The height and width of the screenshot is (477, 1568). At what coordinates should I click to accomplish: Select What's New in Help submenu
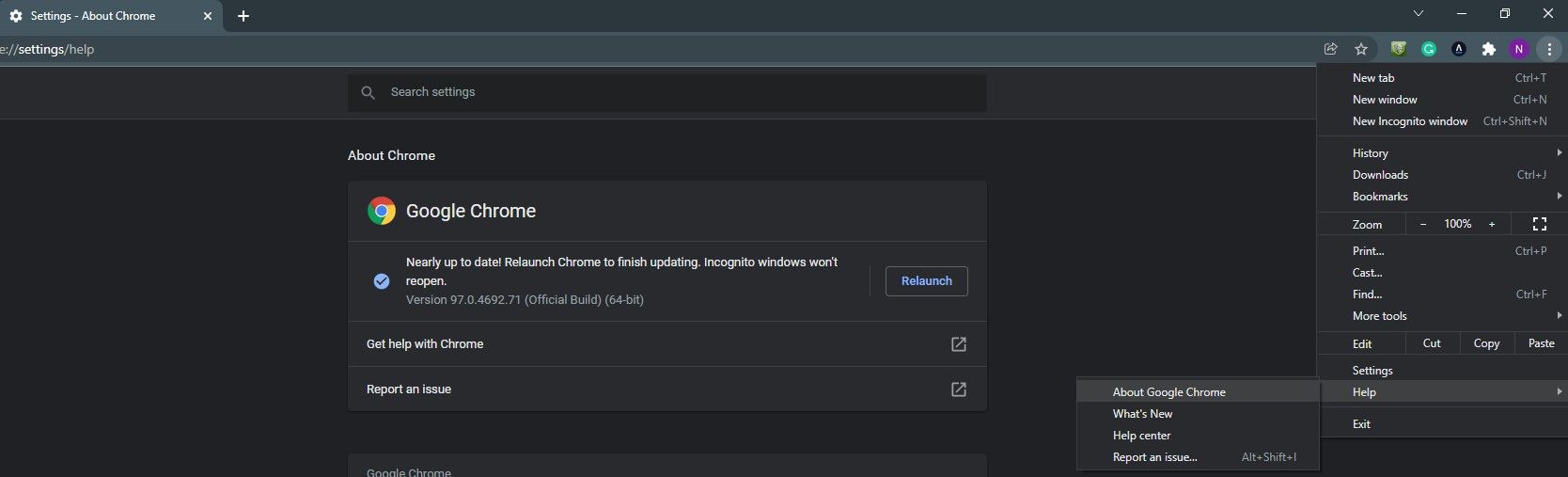coord(1199,414)
